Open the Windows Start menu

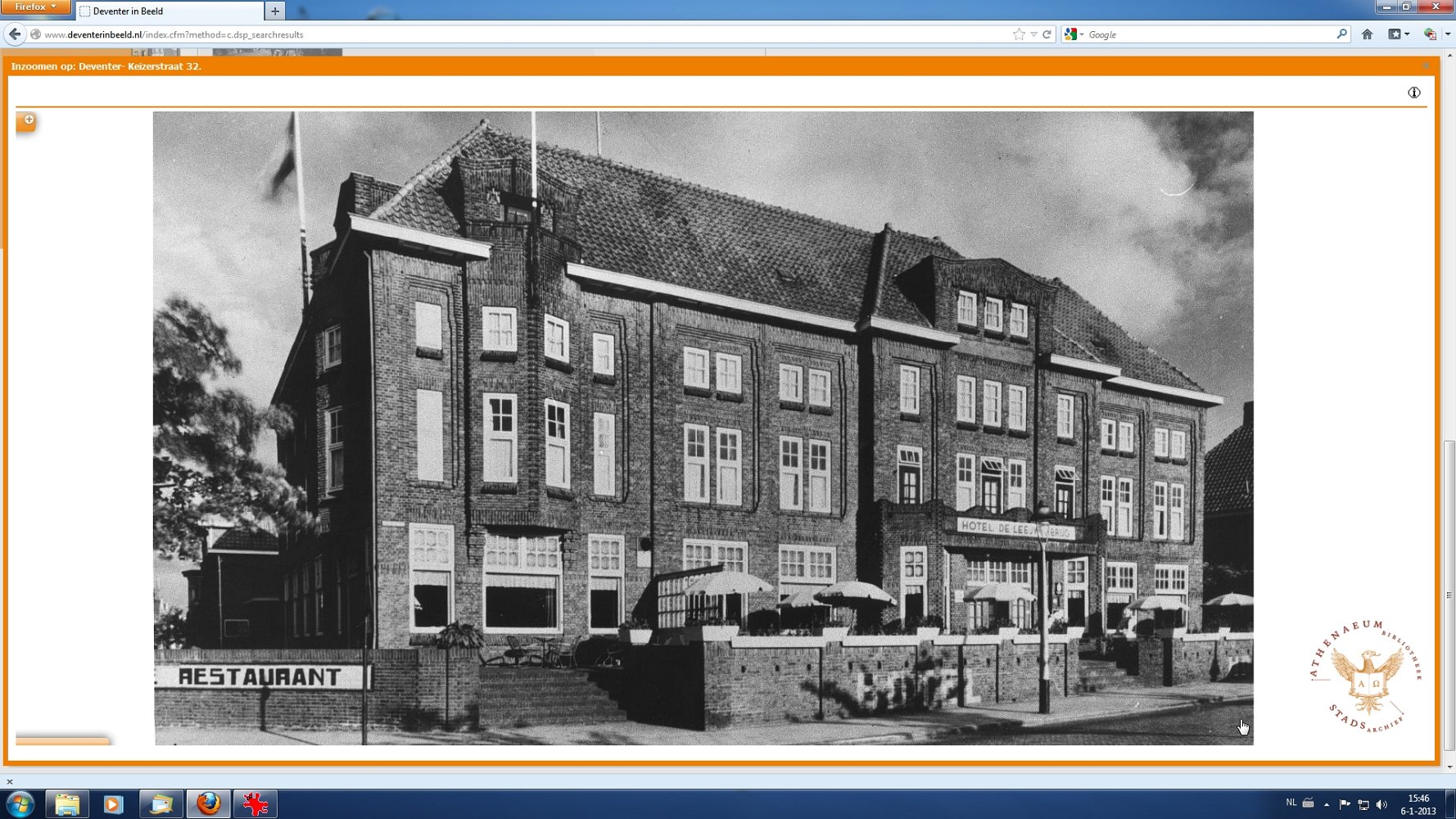pos(20,804)
